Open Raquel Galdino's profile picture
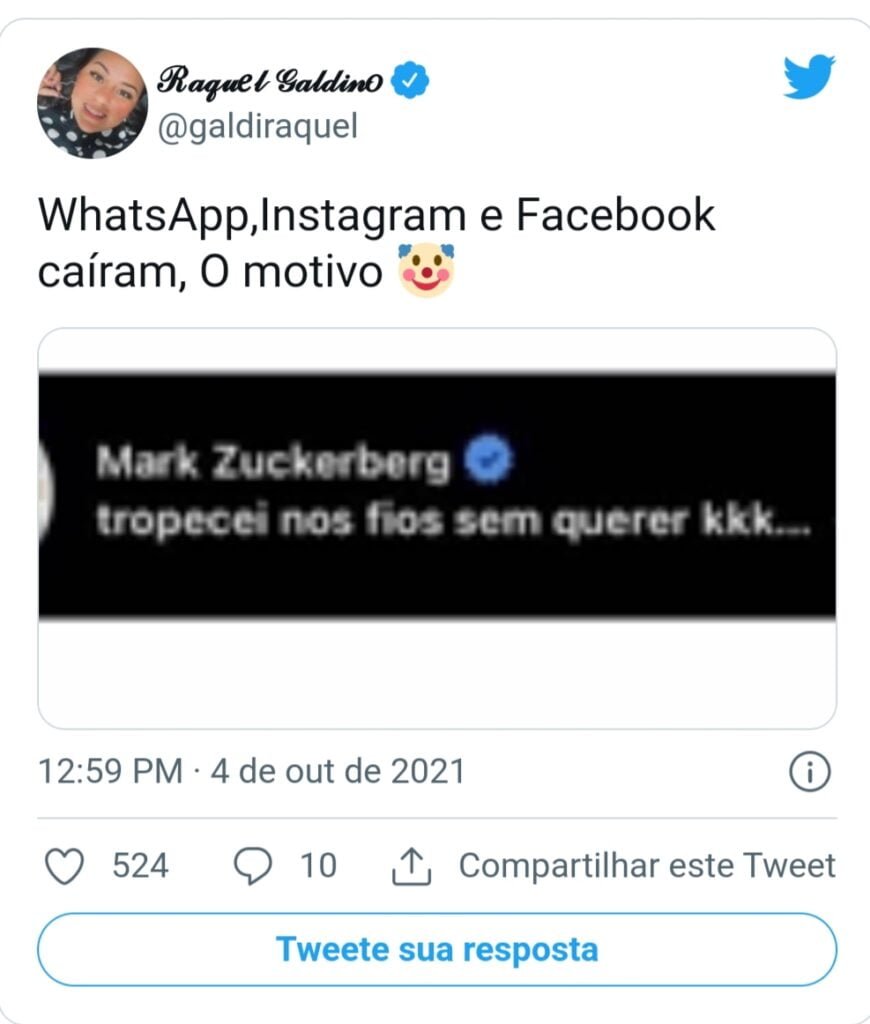The height and width of the screenshot is (1024, 870). (x=93, y=103)
